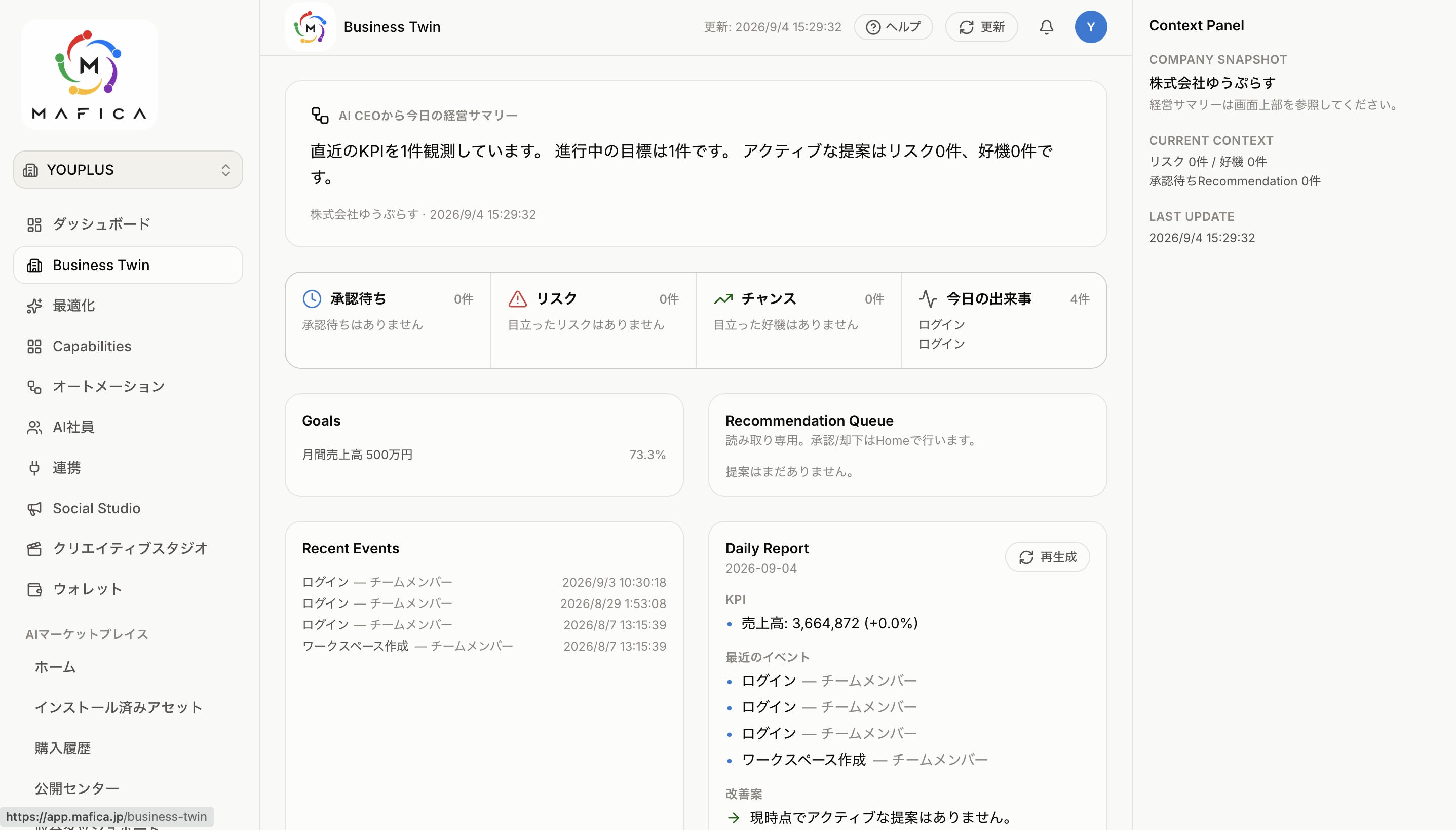Open Social Studio megaphone icon
Screen dimensions: 1456x830
(x=34, y=509)
